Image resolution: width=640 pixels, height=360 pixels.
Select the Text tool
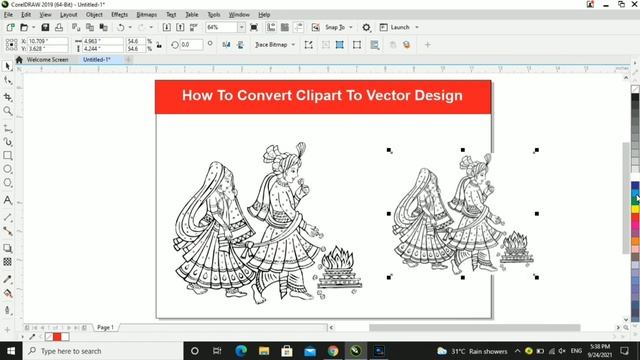click(x=7, y=200)
